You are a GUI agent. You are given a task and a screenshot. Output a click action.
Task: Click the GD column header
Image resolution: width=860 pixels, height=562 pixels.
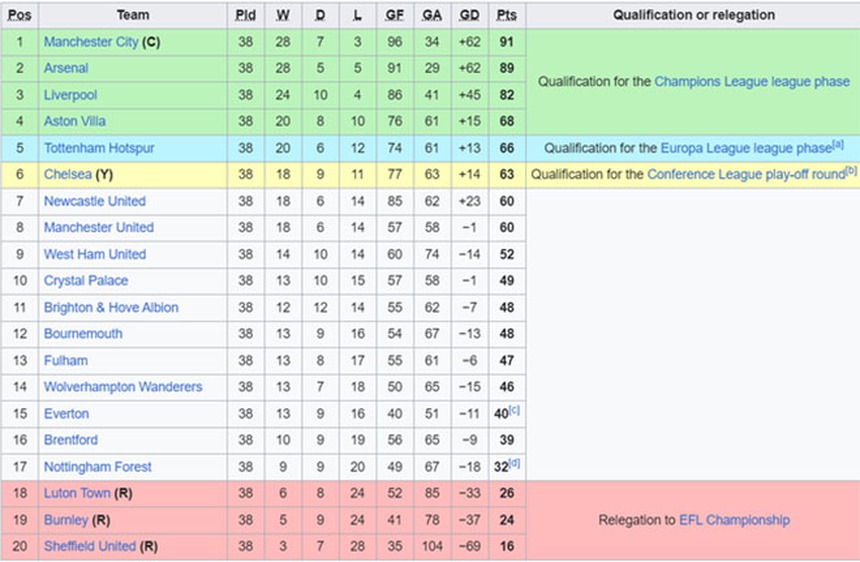pyautogui.click(x=469, y=15)
